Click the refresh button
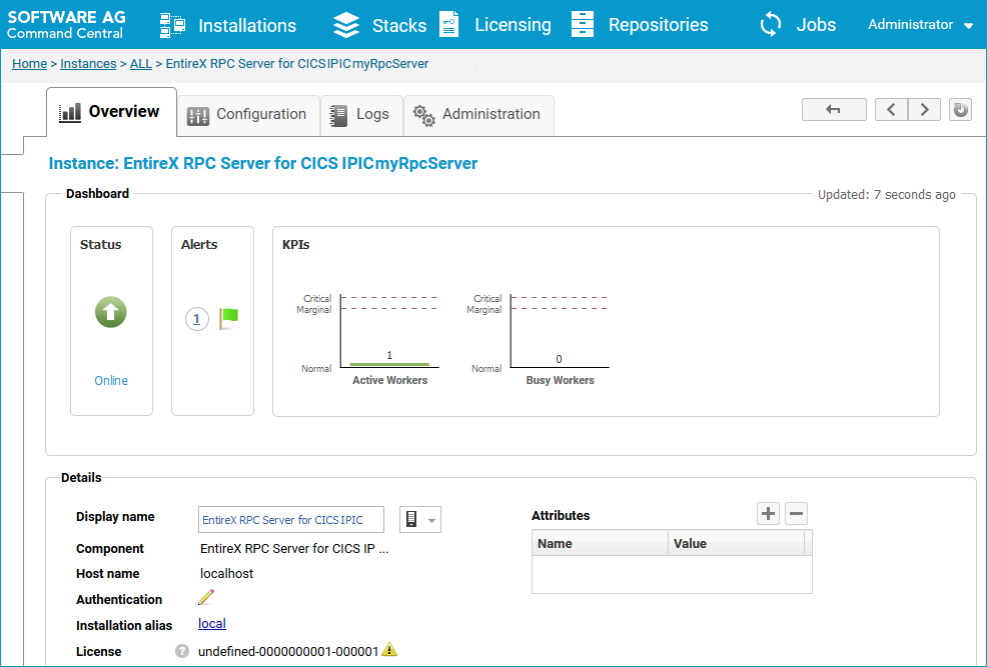Image resolution: width=987 pixels, height=667 pixels. (960, 109)
